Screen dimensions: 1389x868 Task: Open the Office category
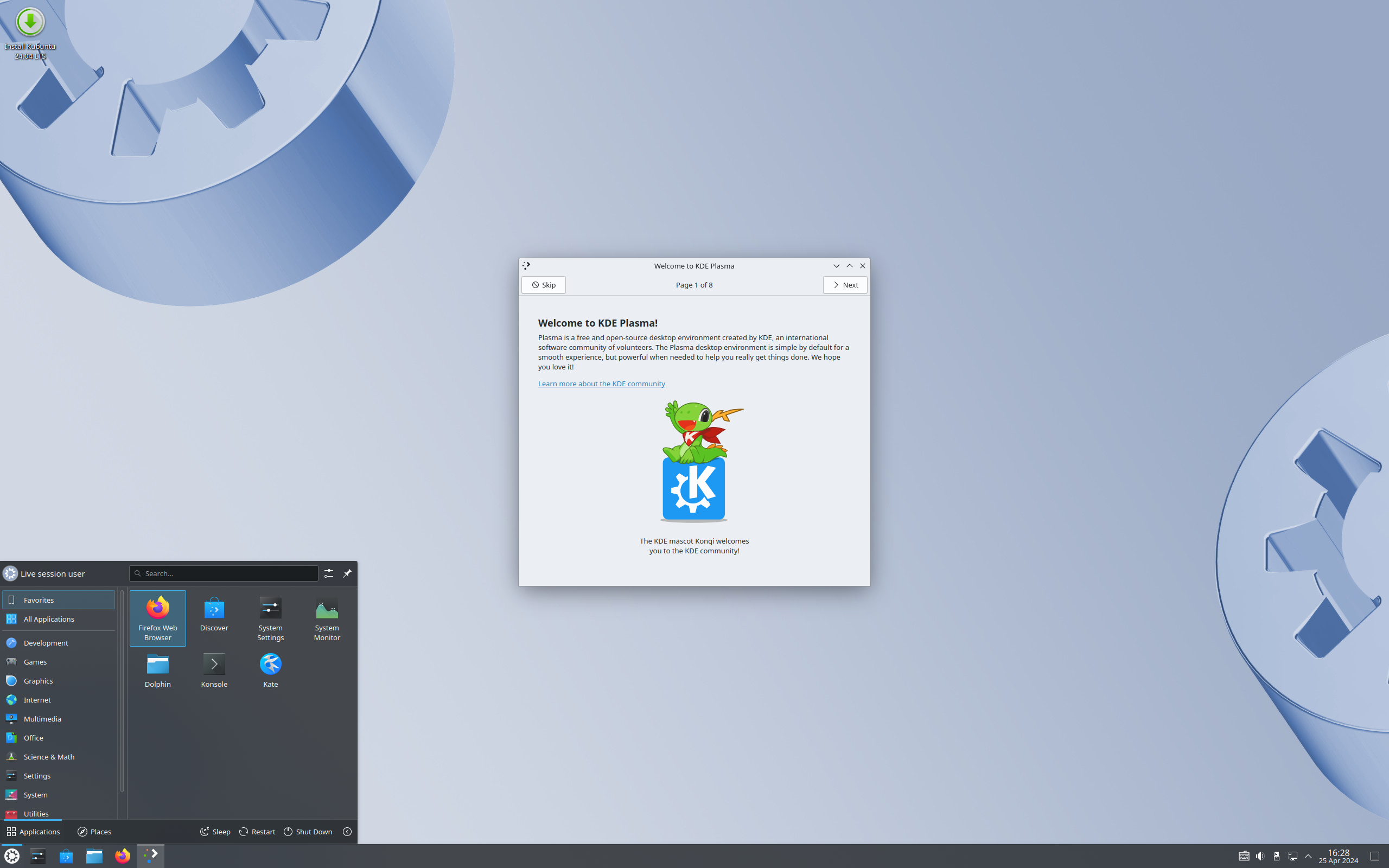click(59, 737)
